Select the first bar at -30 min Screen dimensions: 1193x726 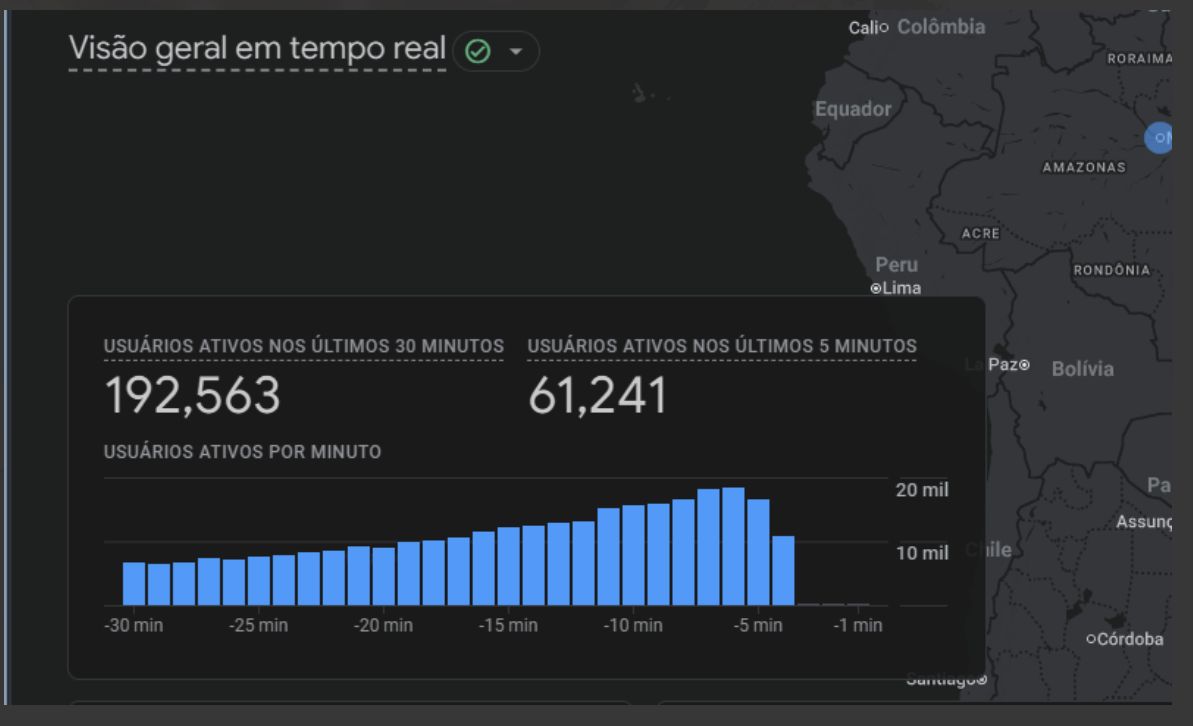coord(134,583)
